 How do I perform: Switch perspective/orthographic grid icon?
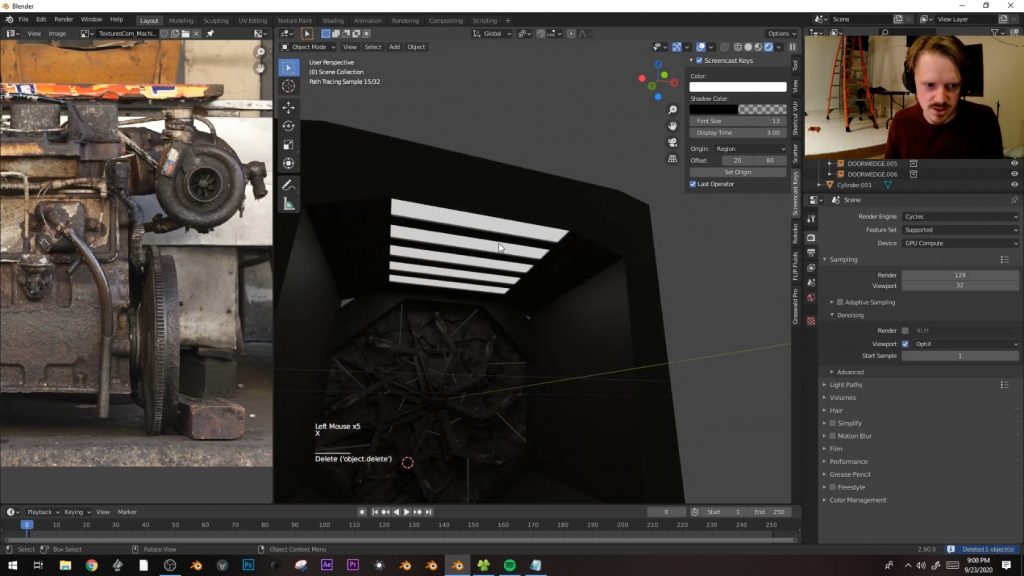pyautogui.click(x=672, y=159)
